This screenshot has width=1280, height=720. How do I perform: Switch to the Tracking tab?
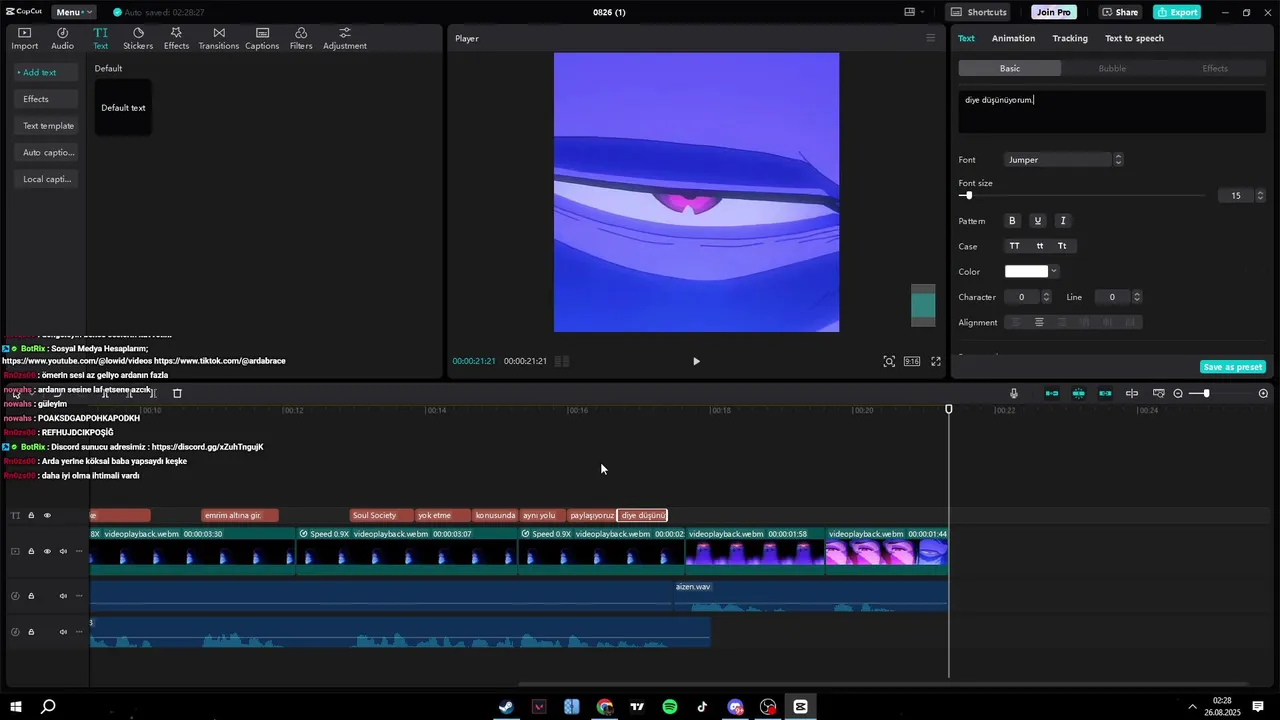(x=1070, y=38)
